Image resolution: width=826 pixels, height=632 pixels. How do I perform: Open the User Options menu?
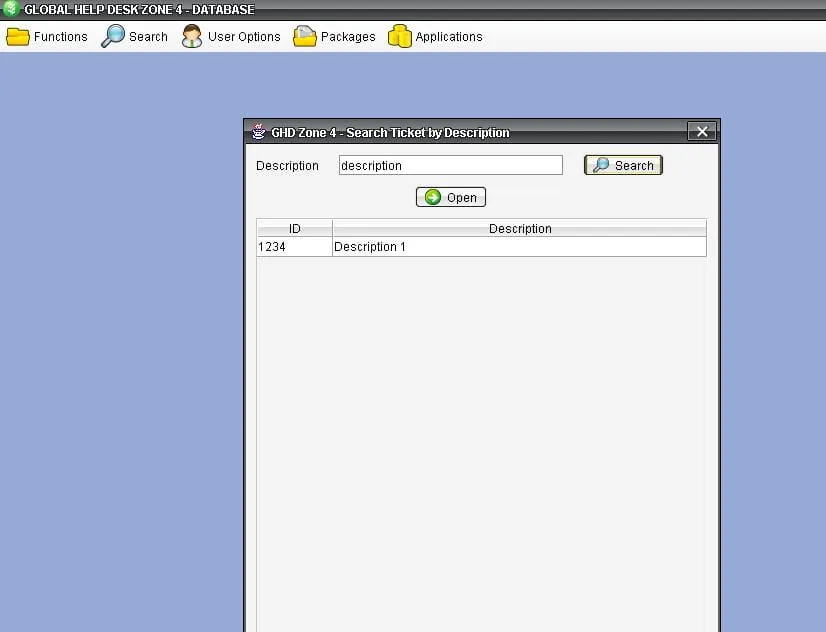coord(231,37)
